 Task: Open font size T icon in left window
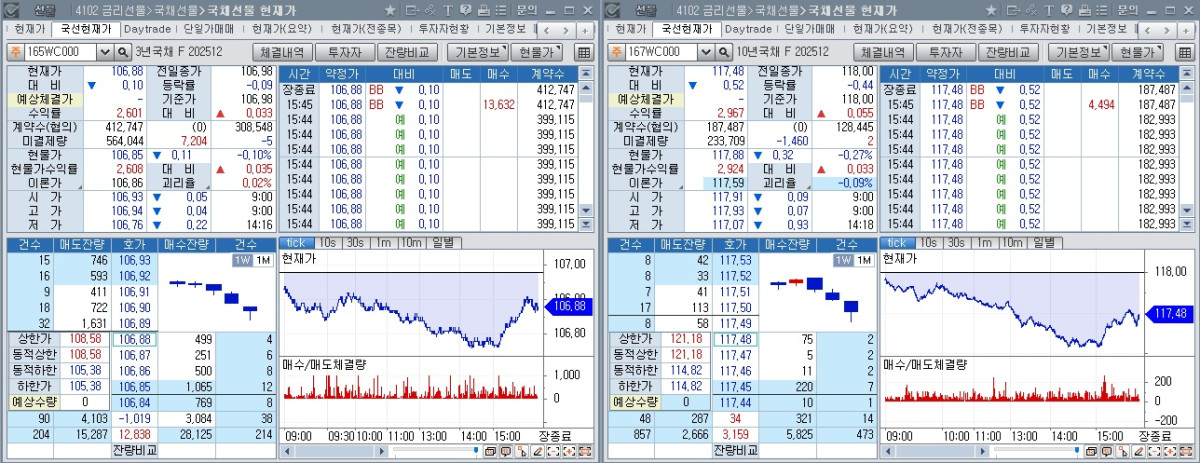448,10
